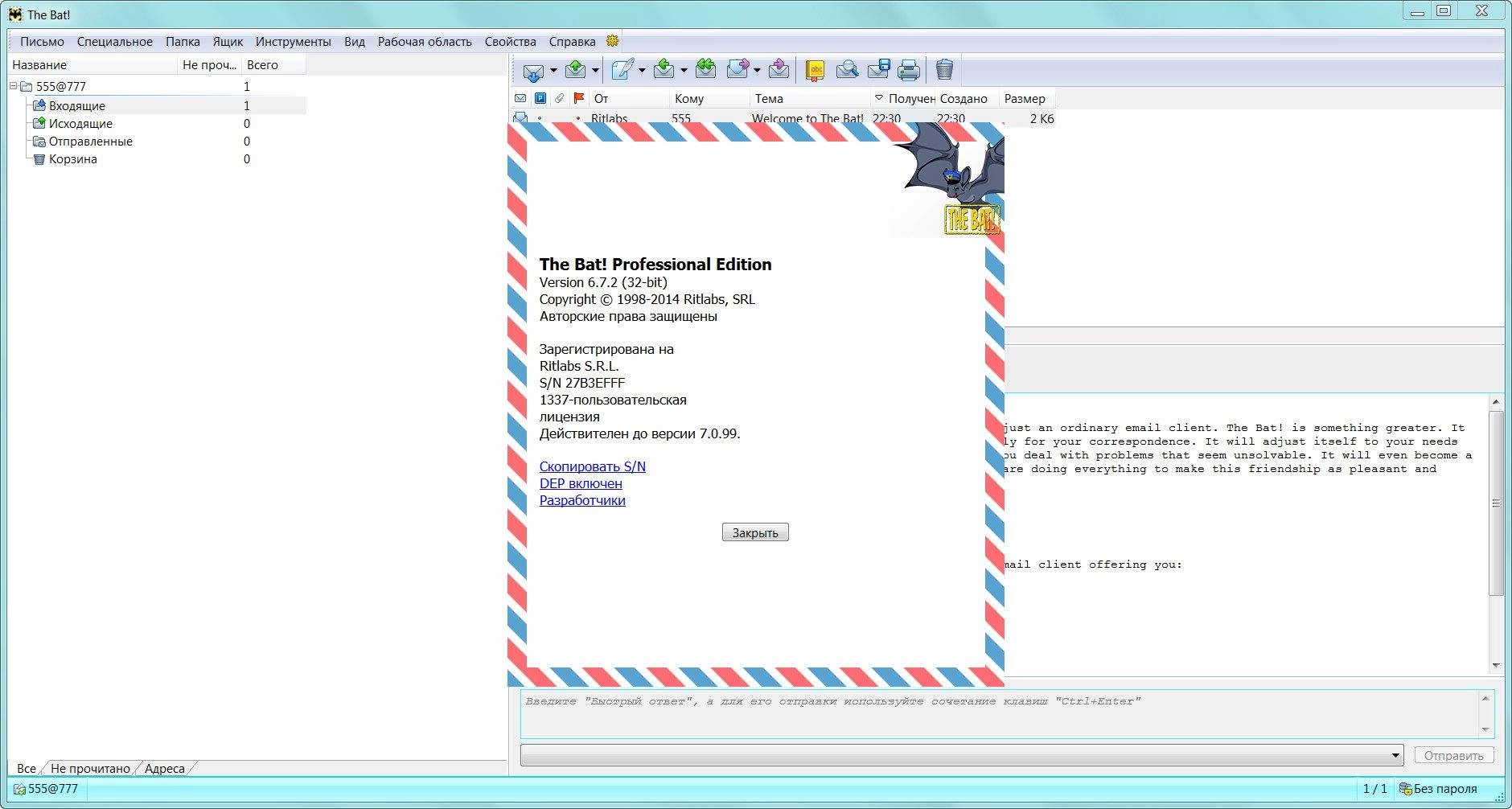
Task: Click the Отправить quick reply button
Action: pos(1453,755)
